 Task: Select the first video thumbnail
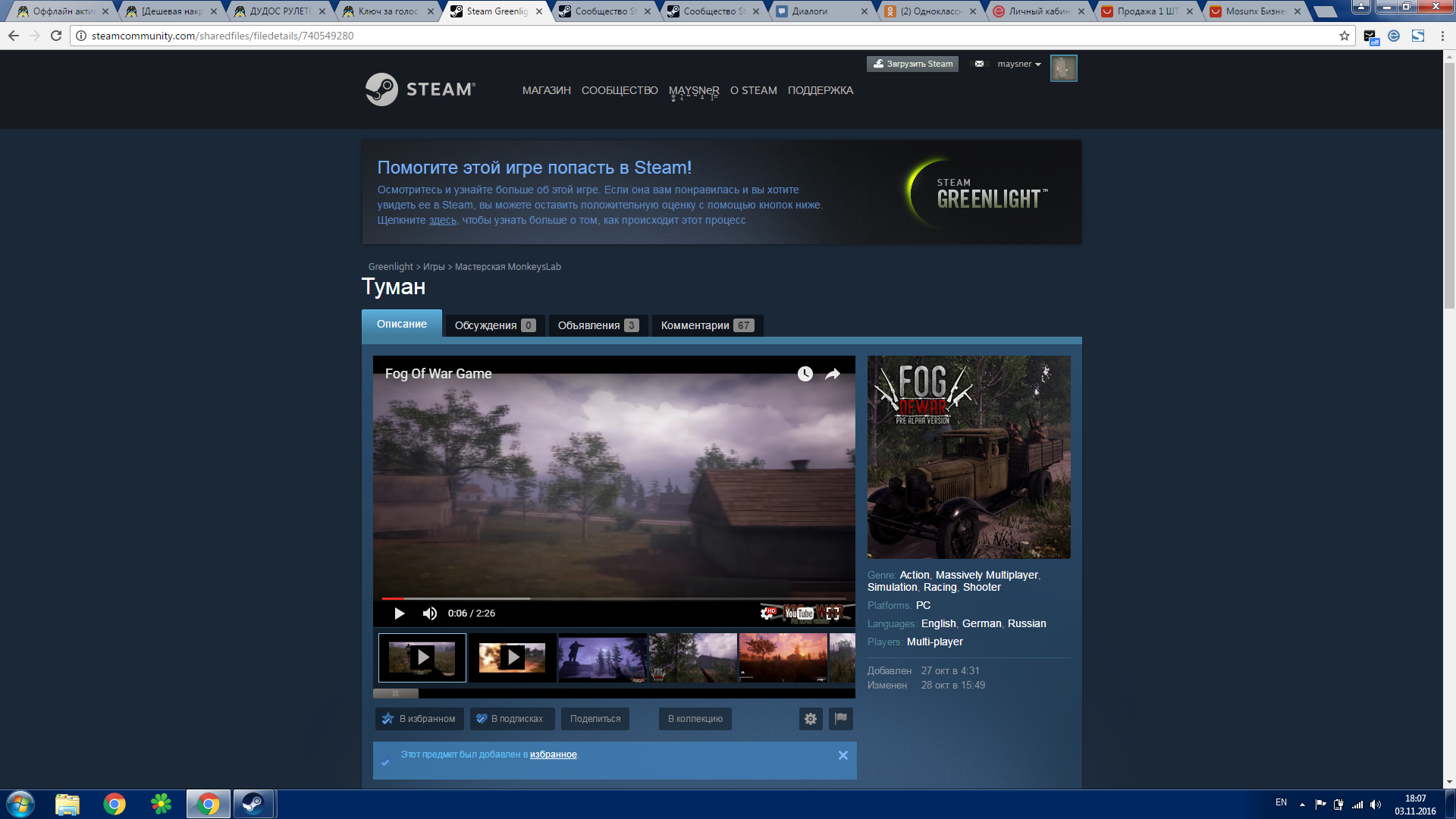click(x=422, y=657)
